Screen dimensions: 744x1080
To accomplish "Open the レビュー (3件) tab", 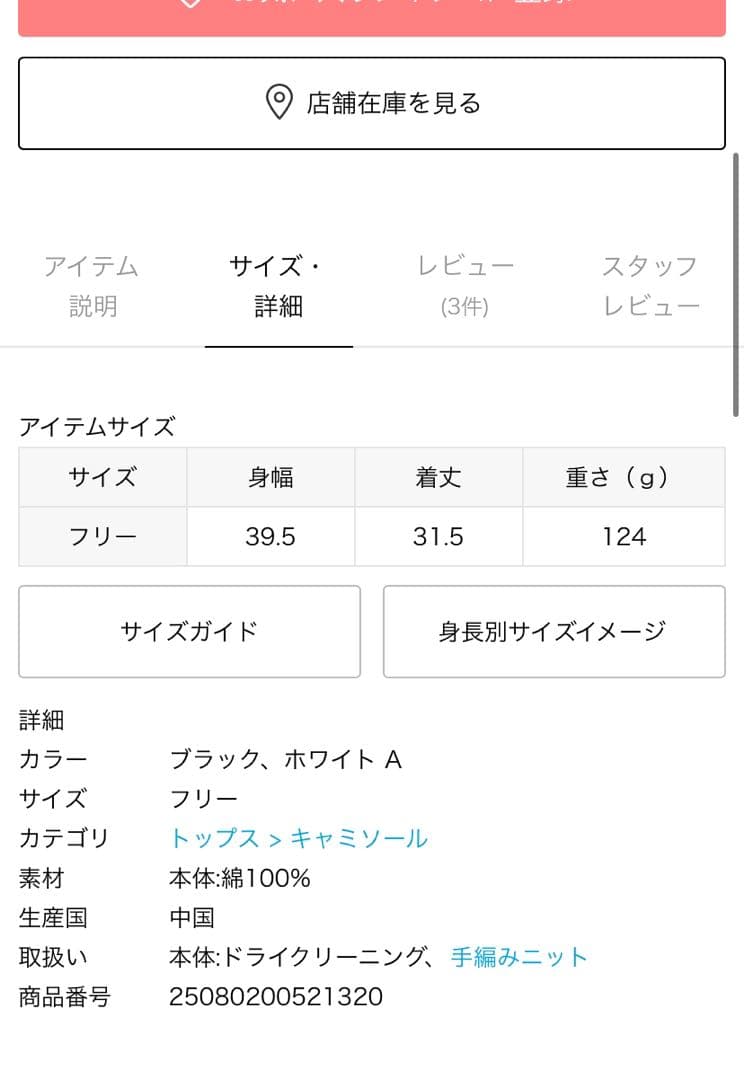I will [465, 286].
